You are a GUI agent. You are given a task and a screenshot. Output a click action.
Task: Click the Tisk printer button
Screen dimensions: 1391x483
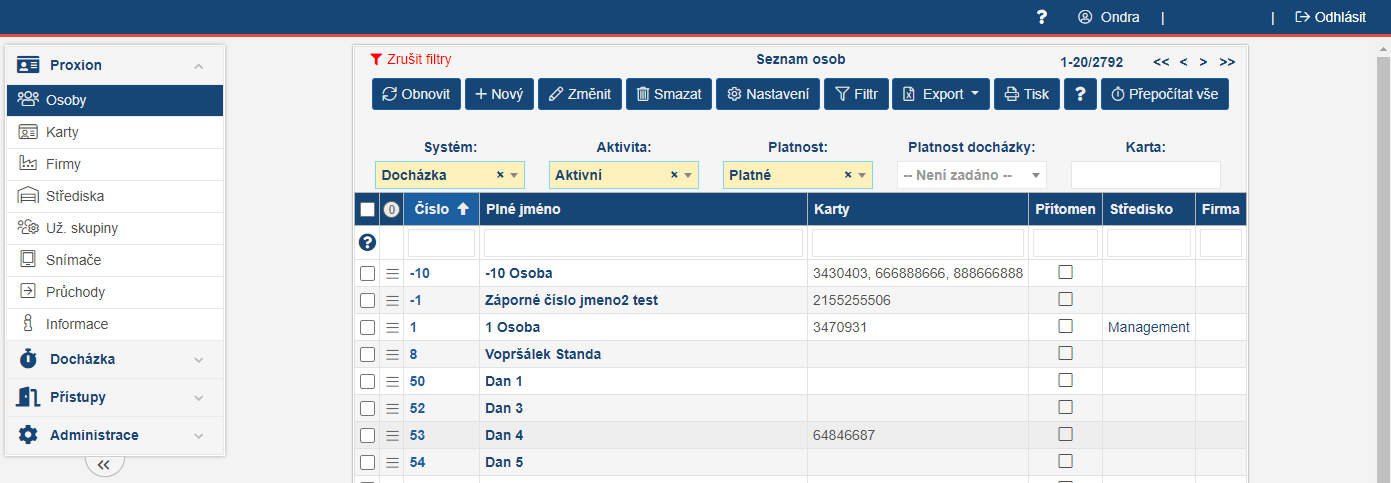click(1026, 94)
